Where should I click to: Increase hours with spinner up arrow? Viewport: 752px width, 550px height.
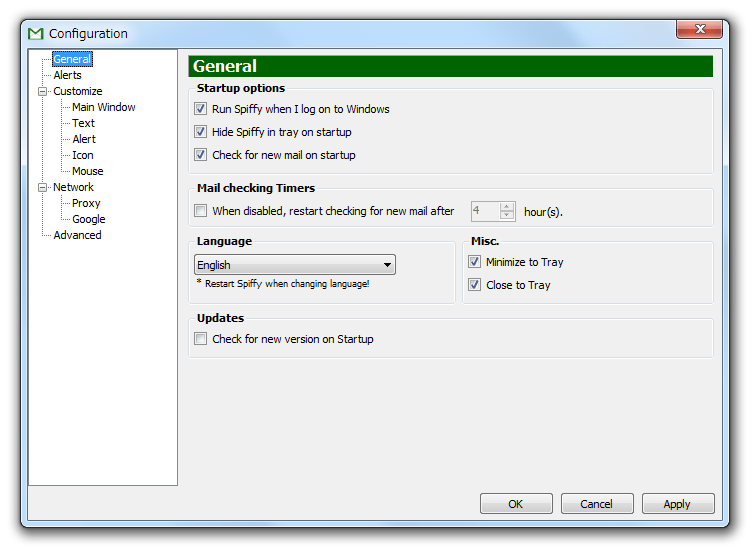(506, 207)
